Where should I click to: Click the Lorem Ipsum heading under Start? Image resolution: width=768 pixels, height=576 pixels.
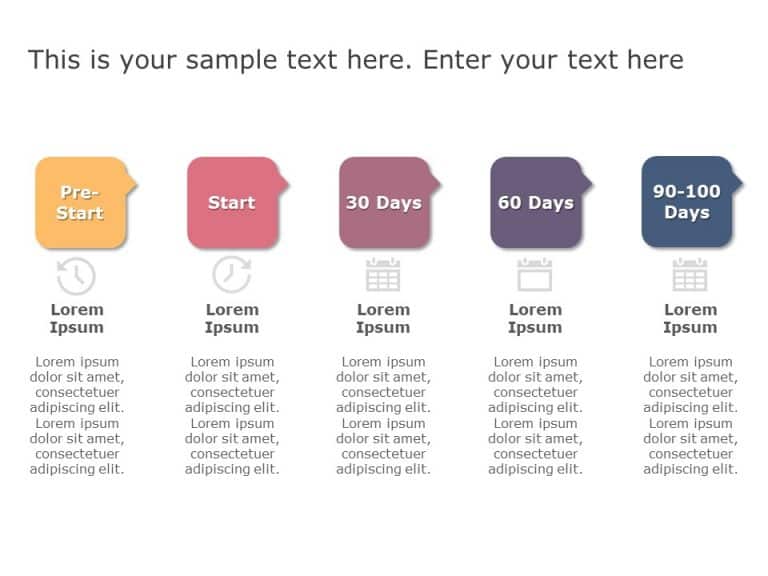pos(232,318)
